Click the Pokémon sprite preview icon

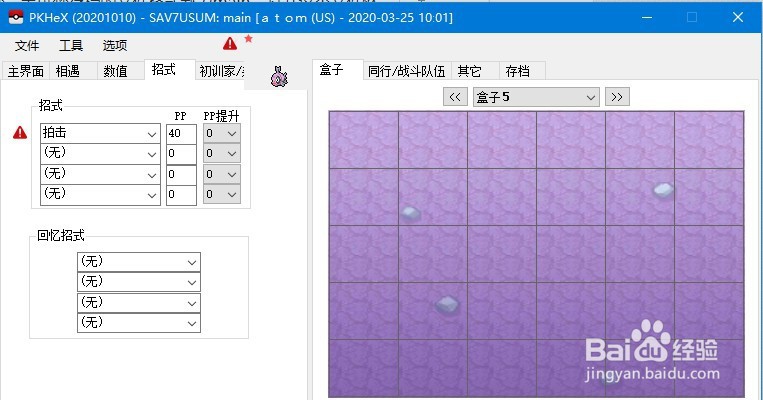[279, 77]
